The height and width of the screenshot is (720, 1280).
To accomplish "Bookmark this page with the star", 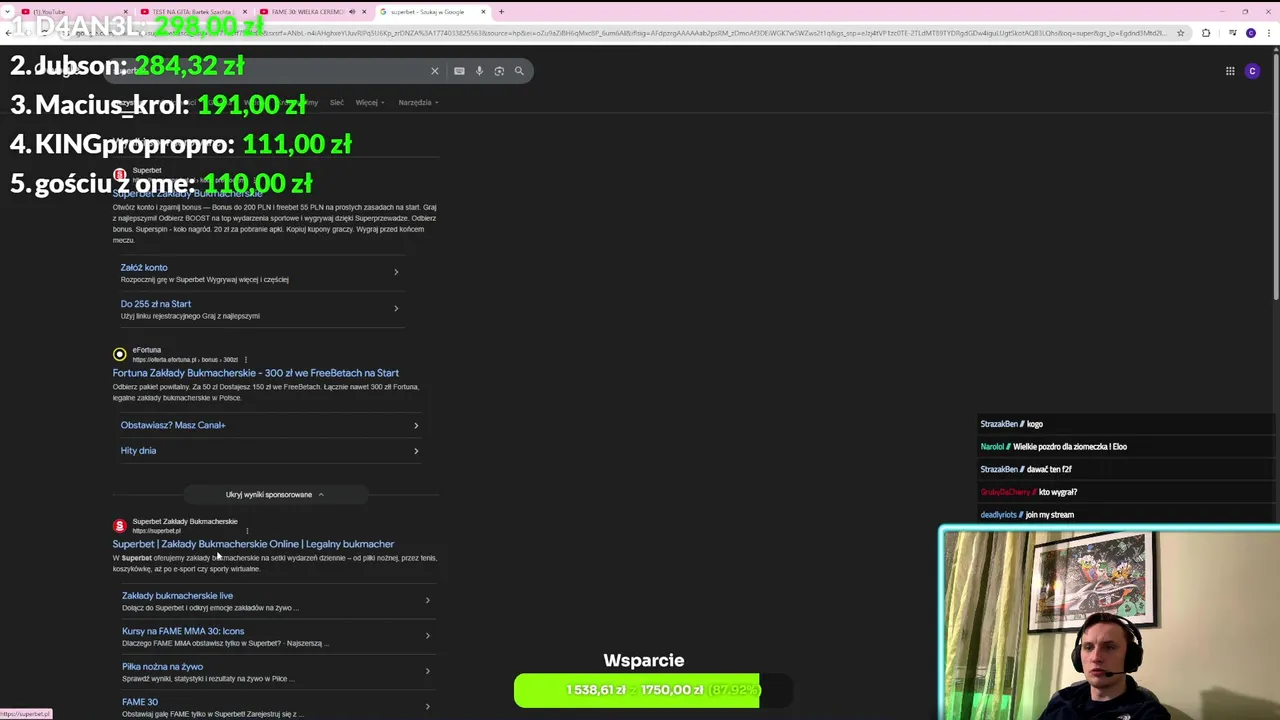I will click(1181, 33).
